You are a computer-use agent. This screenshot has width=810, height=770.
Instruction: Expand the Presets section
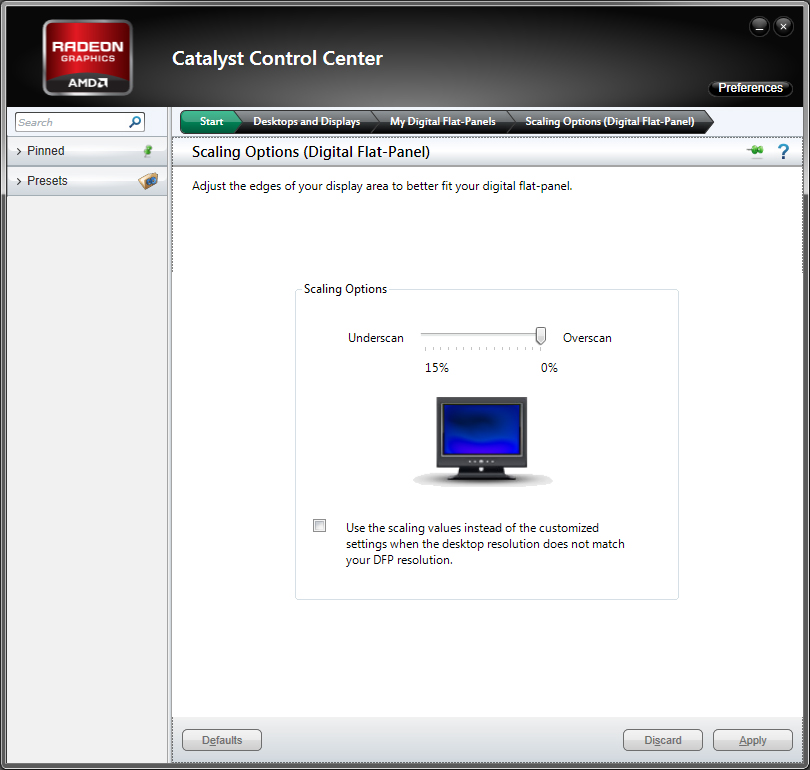click(x=87, y=181)
